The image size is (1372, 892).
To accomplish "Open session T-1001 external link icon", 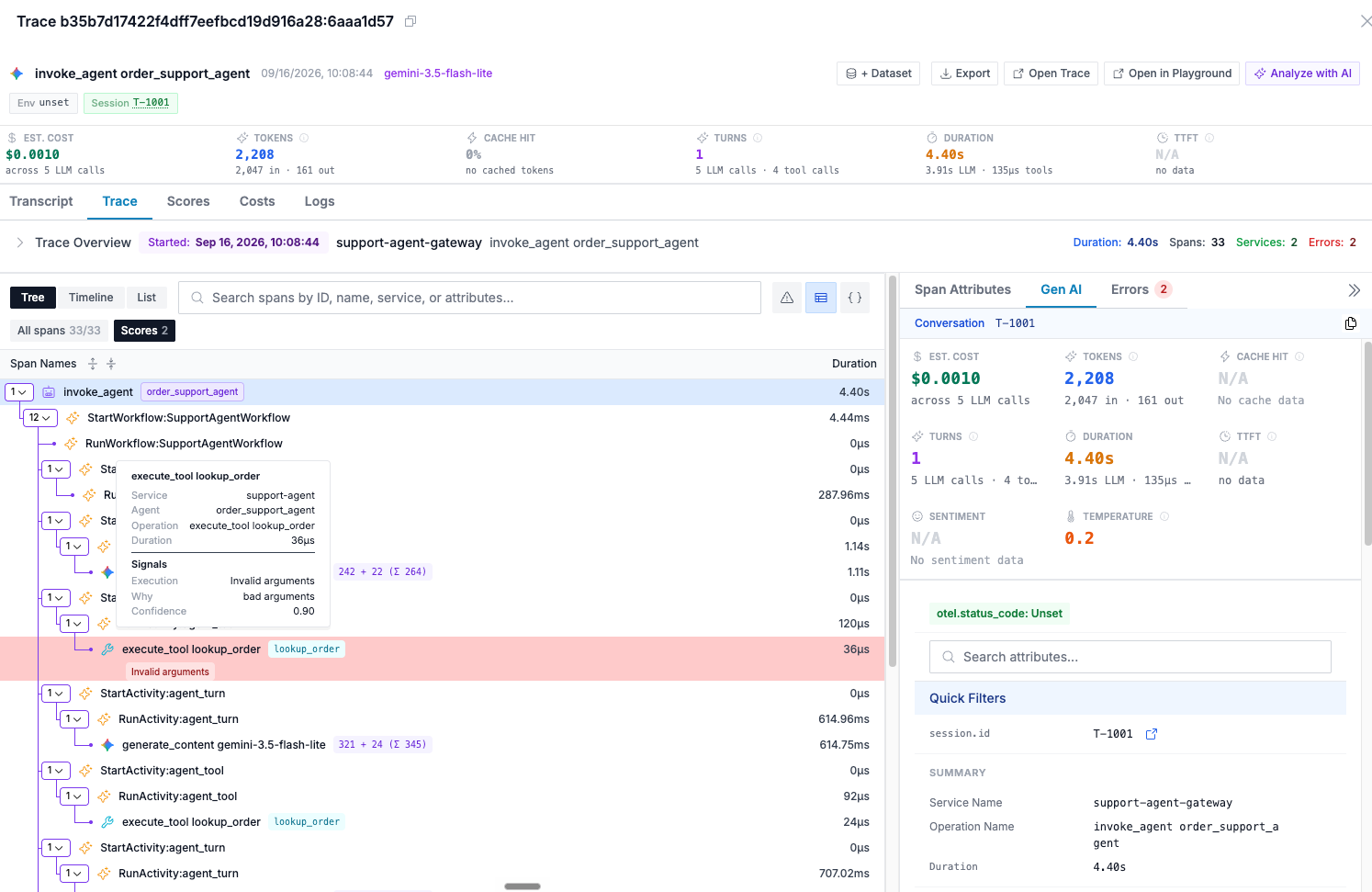I will coord(1152,734).
